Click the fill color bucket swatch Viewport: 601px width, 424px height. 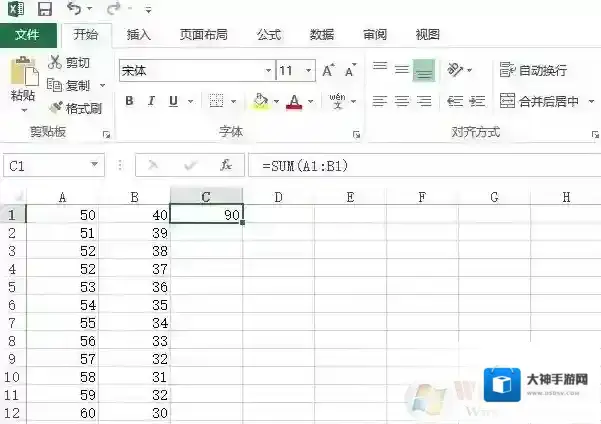[261, 101]
